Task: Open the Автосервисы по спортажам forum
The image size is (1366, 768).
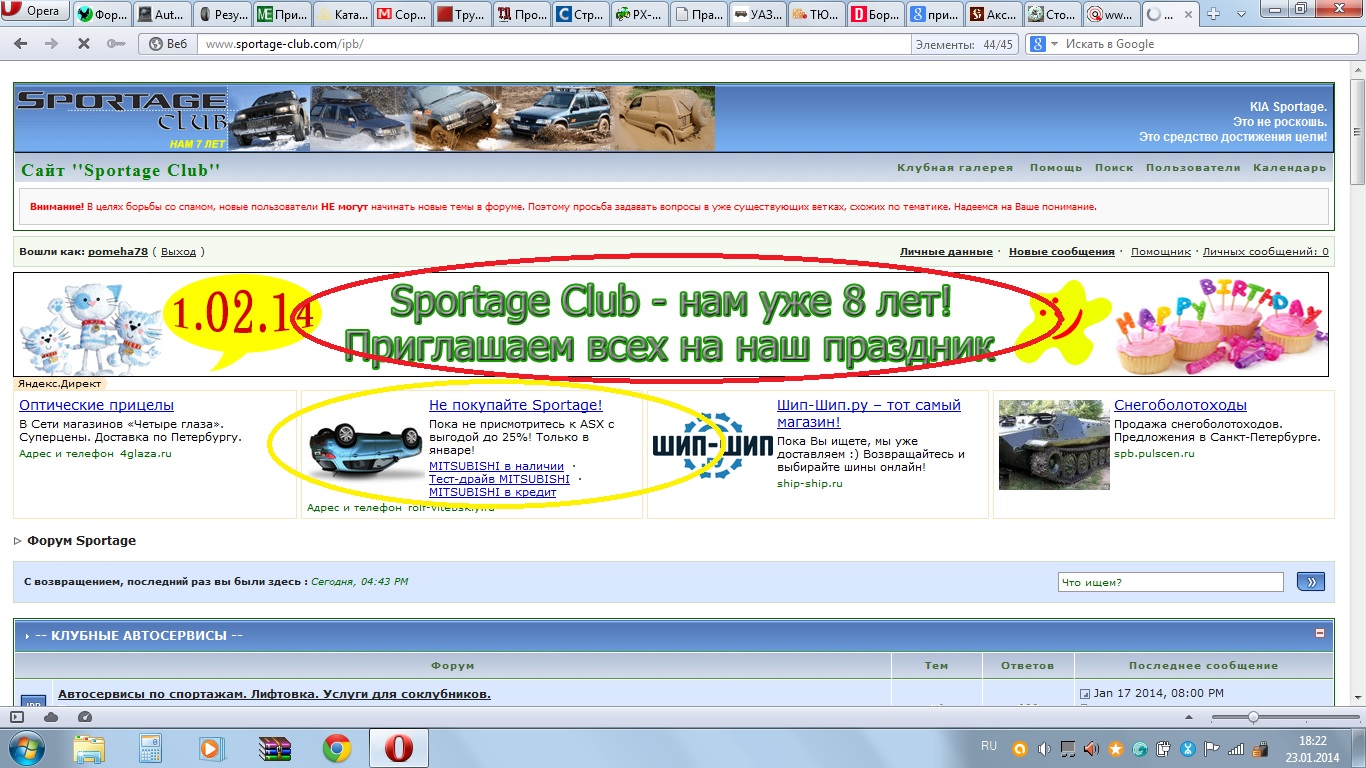Action: point(274,694)
